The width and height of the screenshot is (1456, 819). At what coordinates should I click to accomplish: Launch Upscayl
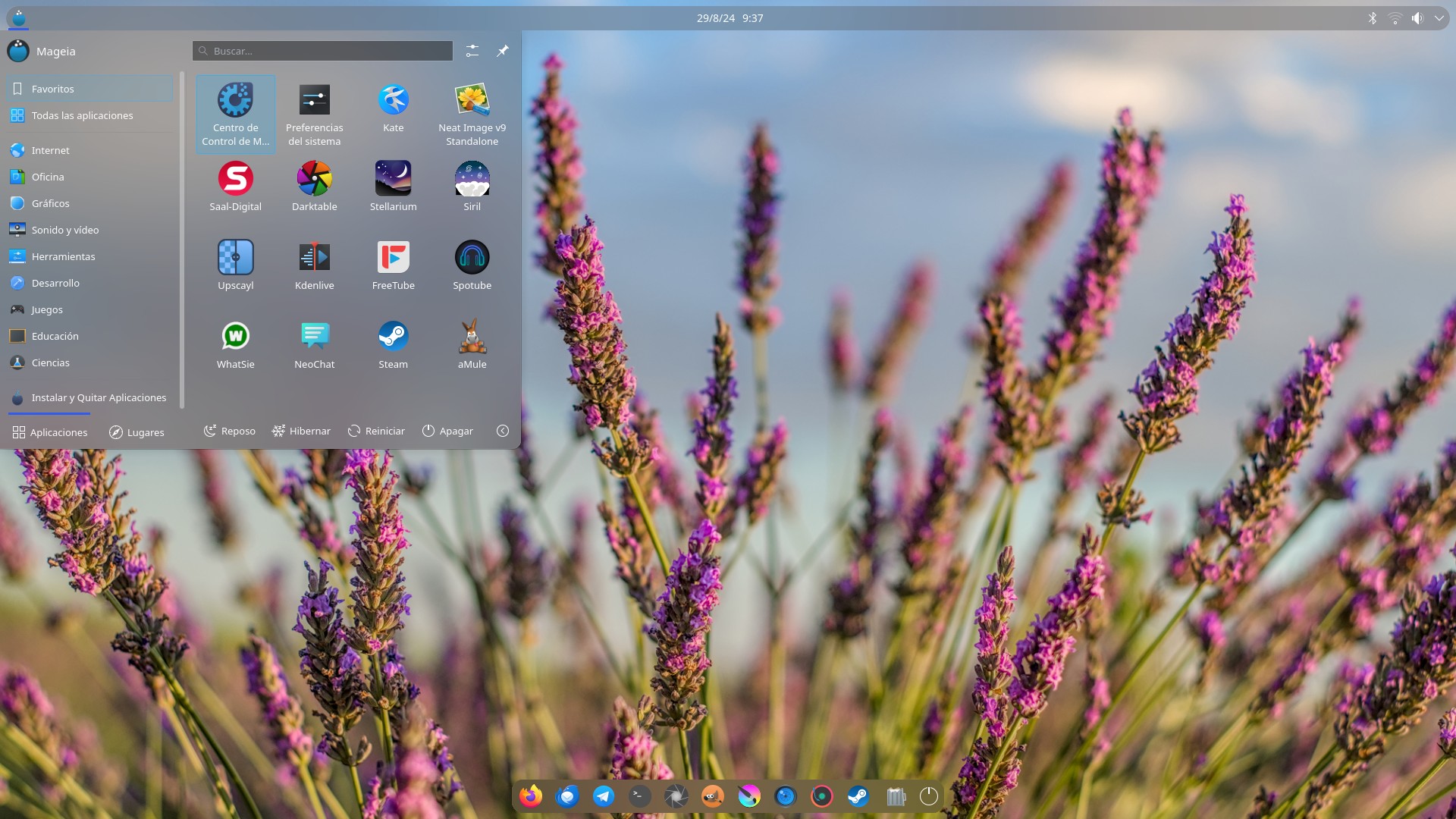coord(235,265)
